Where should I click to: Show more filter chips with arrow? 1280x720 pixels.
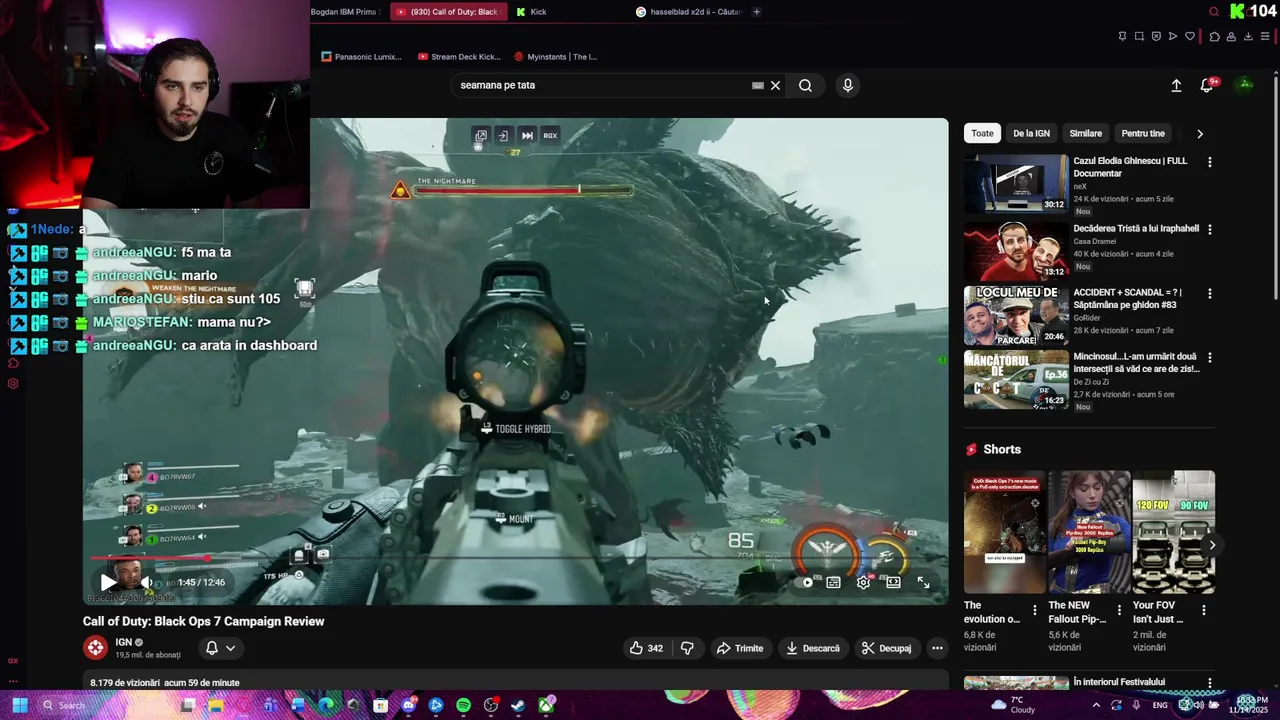click(1200, 134)
